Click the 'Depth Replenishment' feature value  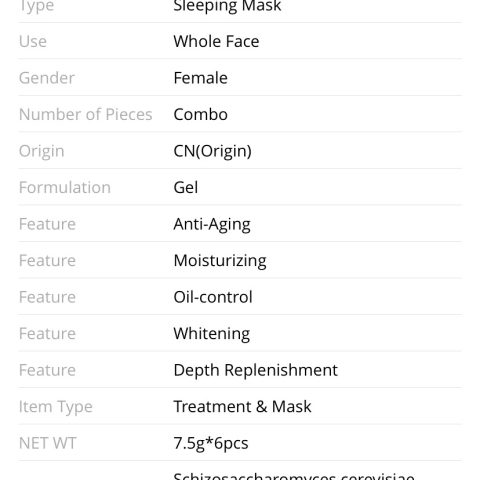256,370
